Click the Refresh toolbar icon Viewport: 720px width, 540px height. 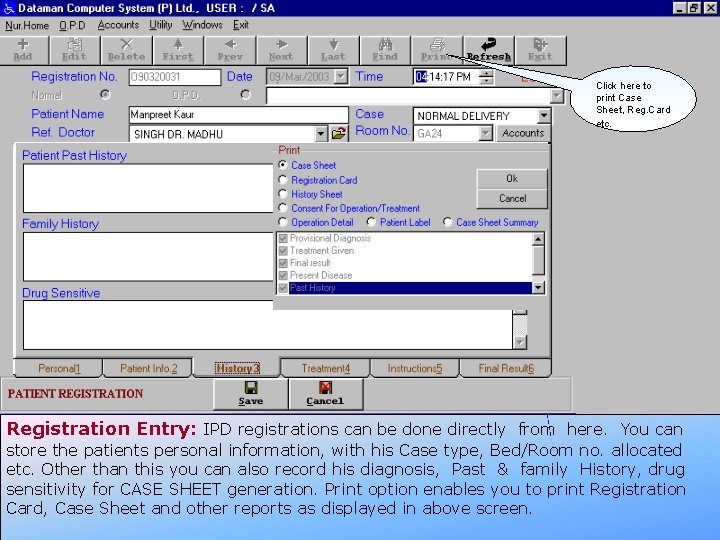click(x=489, y=50)
